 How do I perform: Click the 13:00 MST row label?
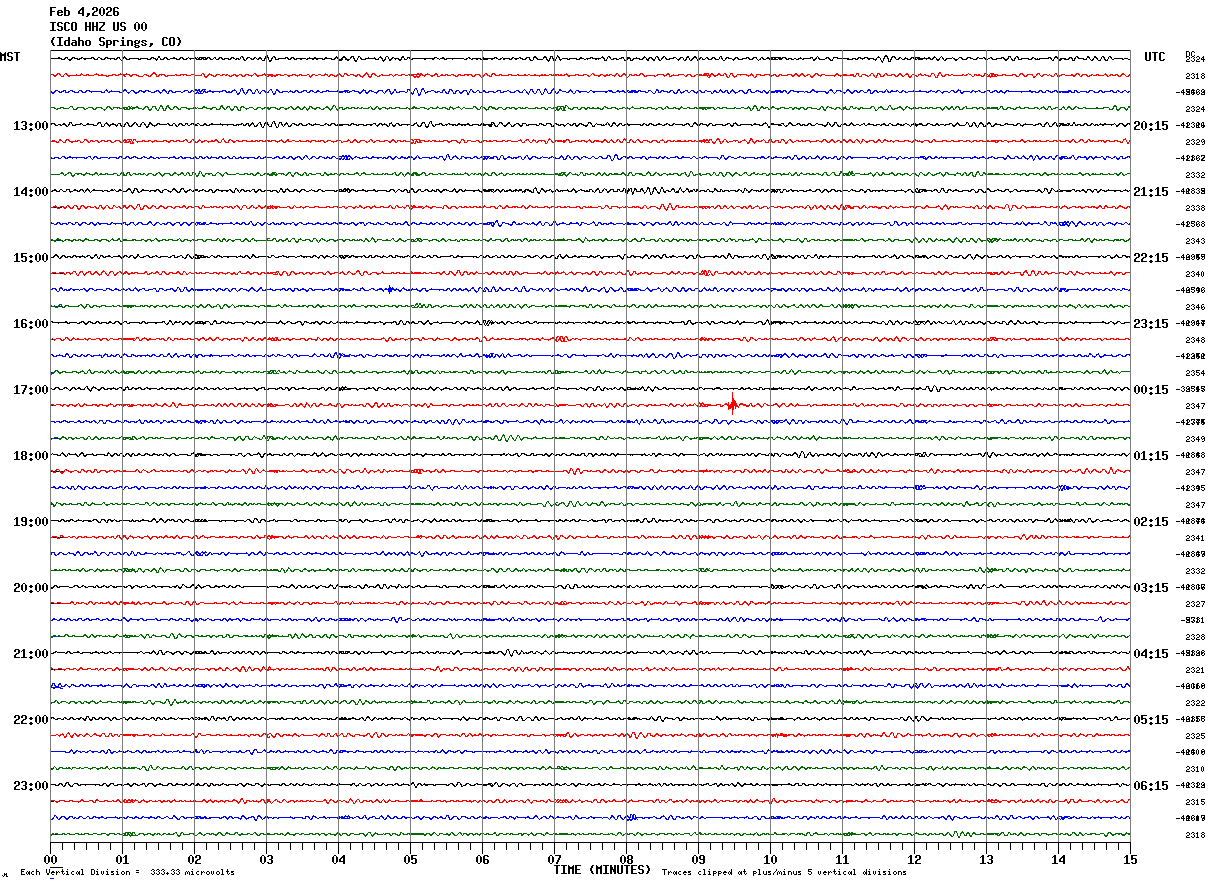[30, 125]
